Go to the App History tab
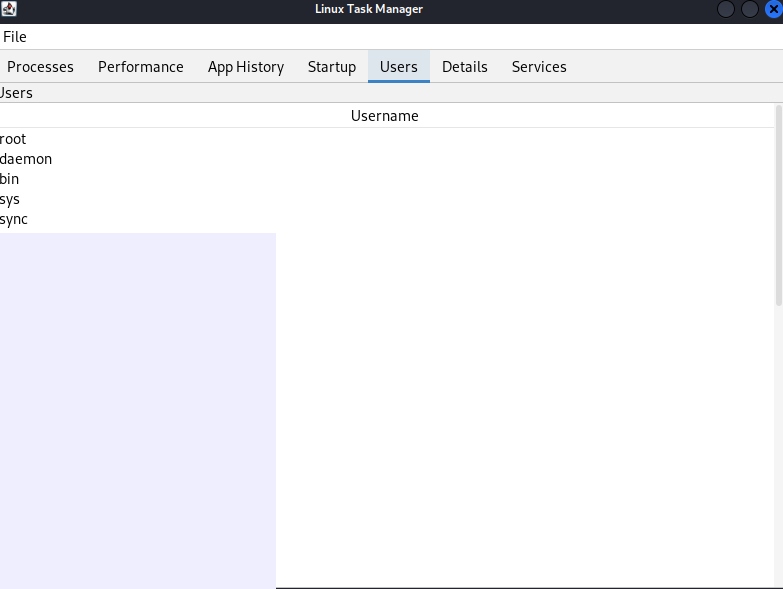The image size is (783, 589). [x=246, y=67]
